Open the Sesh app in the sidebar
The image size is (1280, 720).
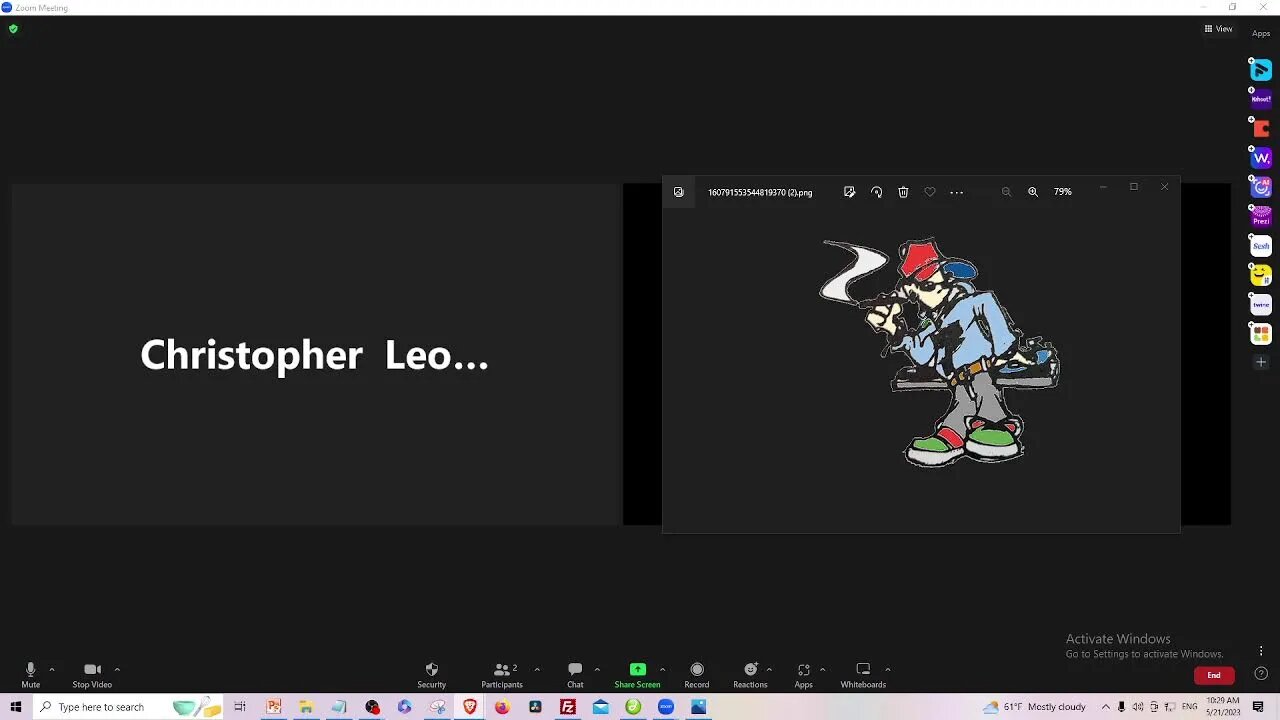[x=1261, y=246]
